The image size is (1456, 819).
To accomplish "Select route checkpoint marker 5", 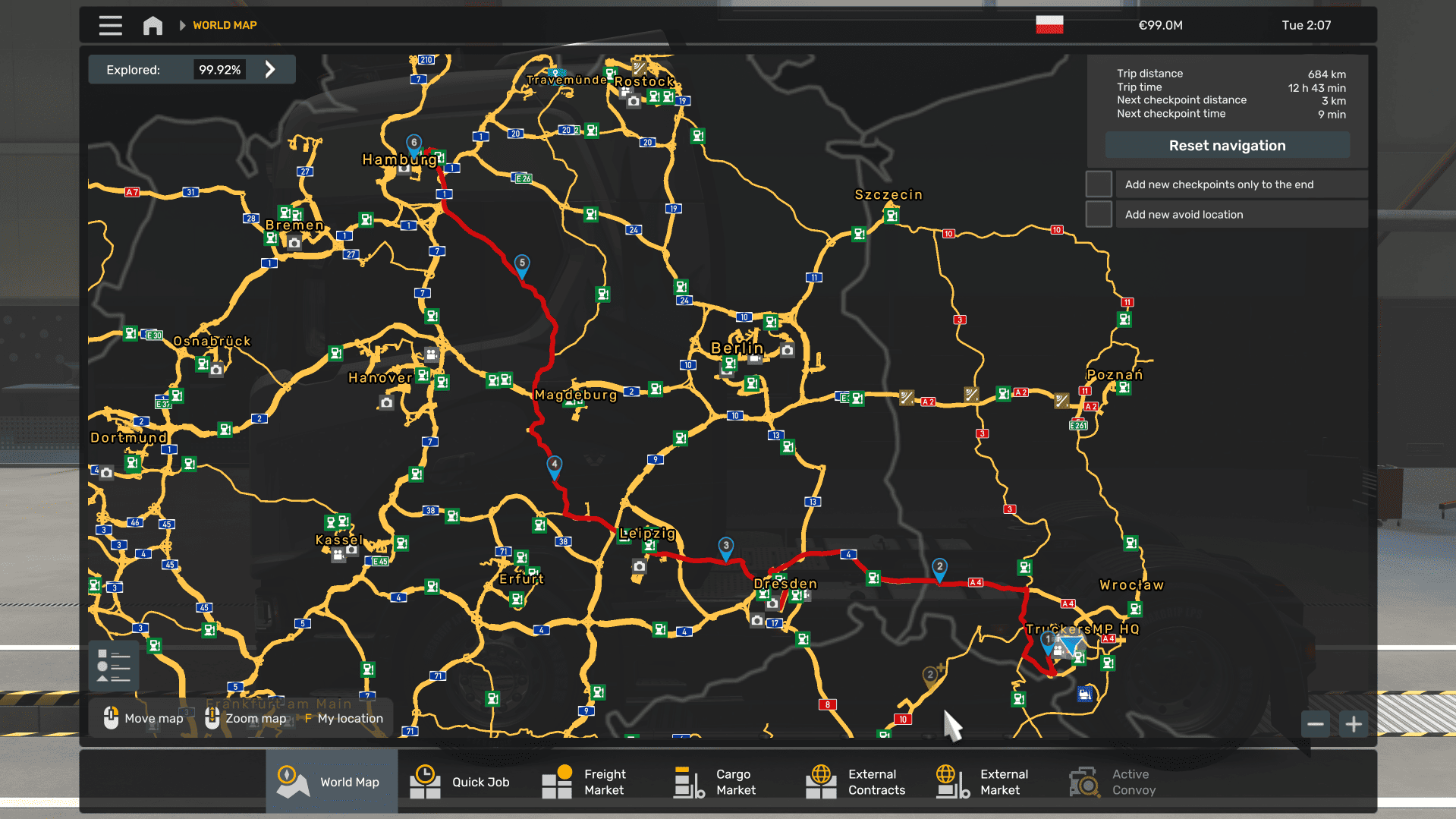I will coord(522,264).
